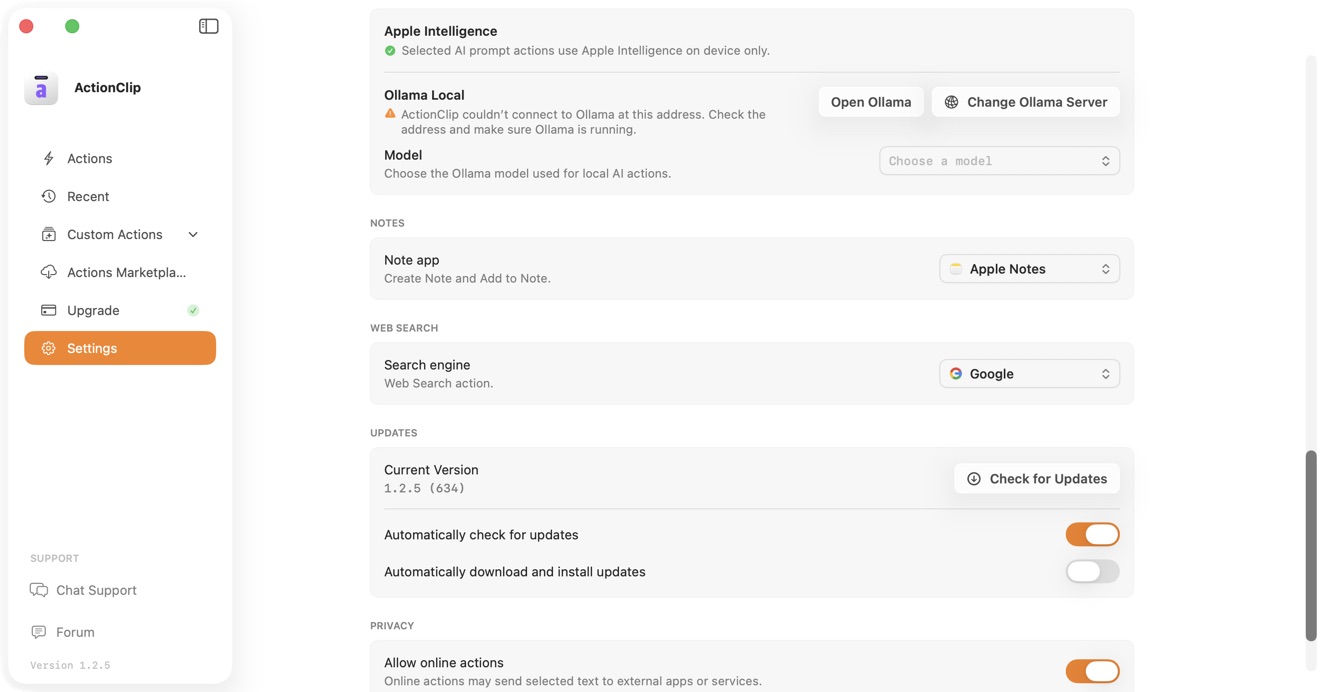Click the vertical scrollbar thumb
Screen dimensions: 1320x692
1311,546
